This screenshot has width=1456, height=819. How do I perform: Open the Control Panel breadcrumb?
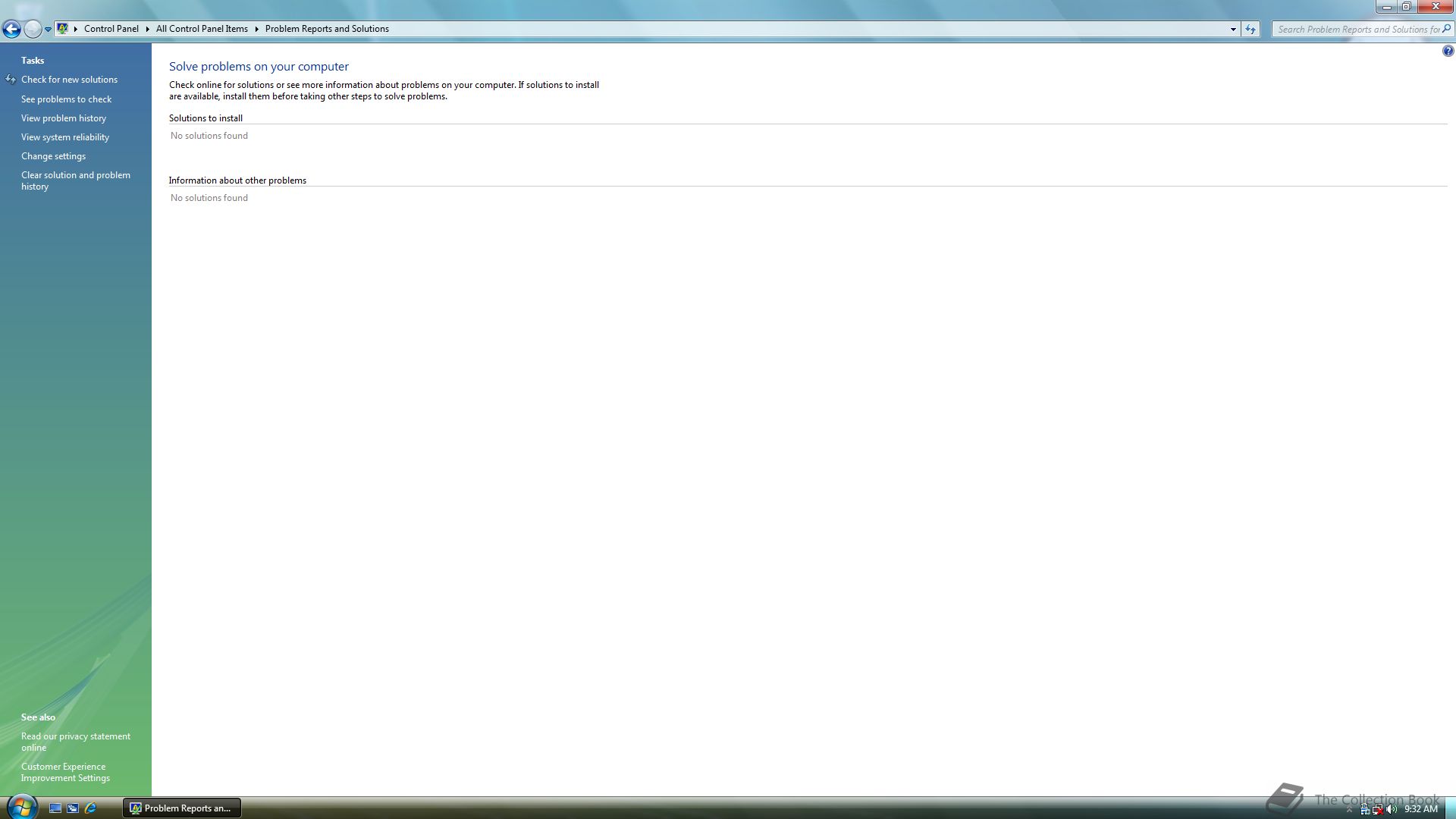click(111, 29)
